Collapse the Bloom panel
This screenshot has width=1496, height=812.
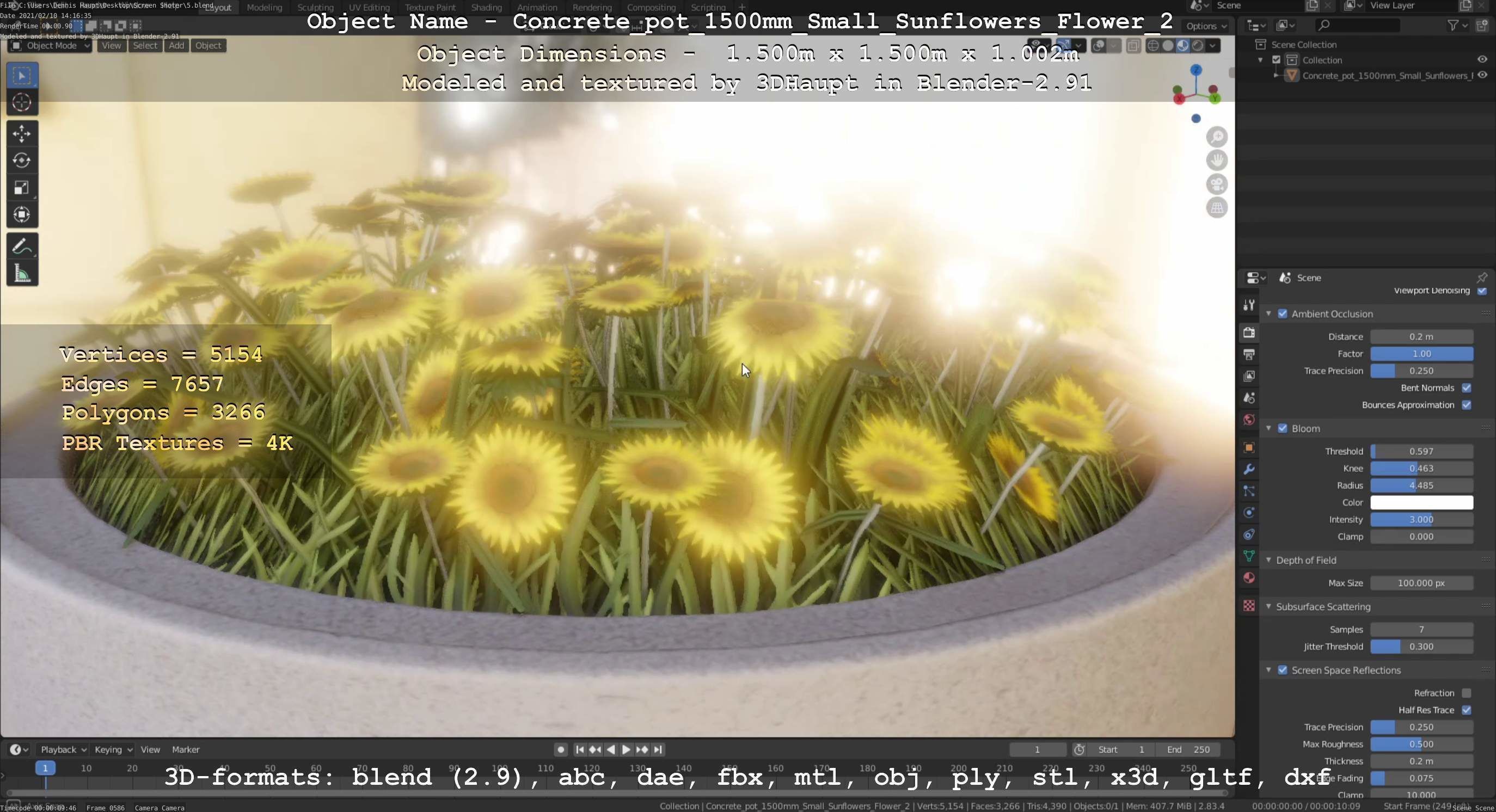tap(1268, 428)
